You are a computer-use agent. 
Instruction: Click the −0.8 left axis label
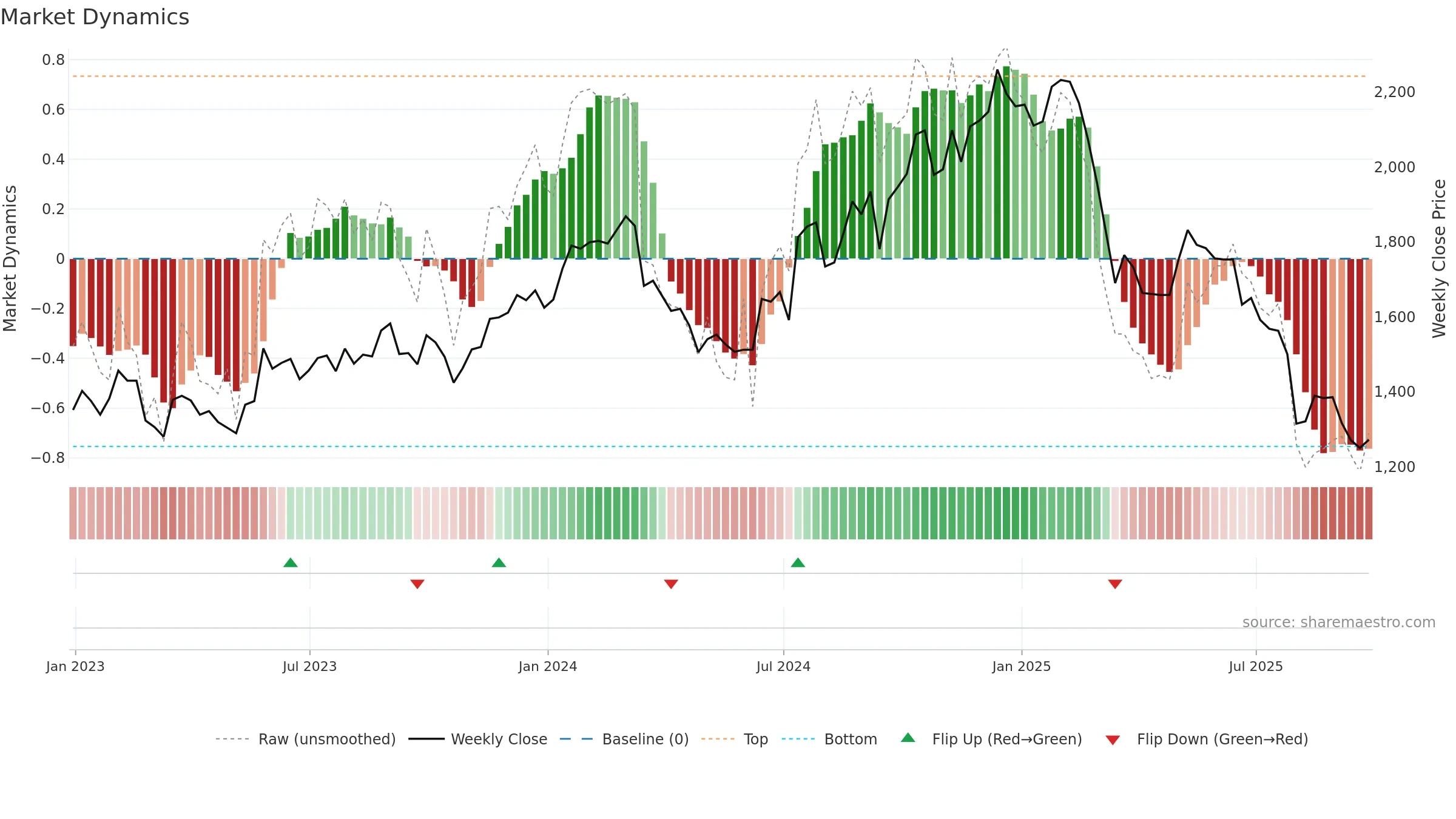pyautogui.click(x=48, y=457)
